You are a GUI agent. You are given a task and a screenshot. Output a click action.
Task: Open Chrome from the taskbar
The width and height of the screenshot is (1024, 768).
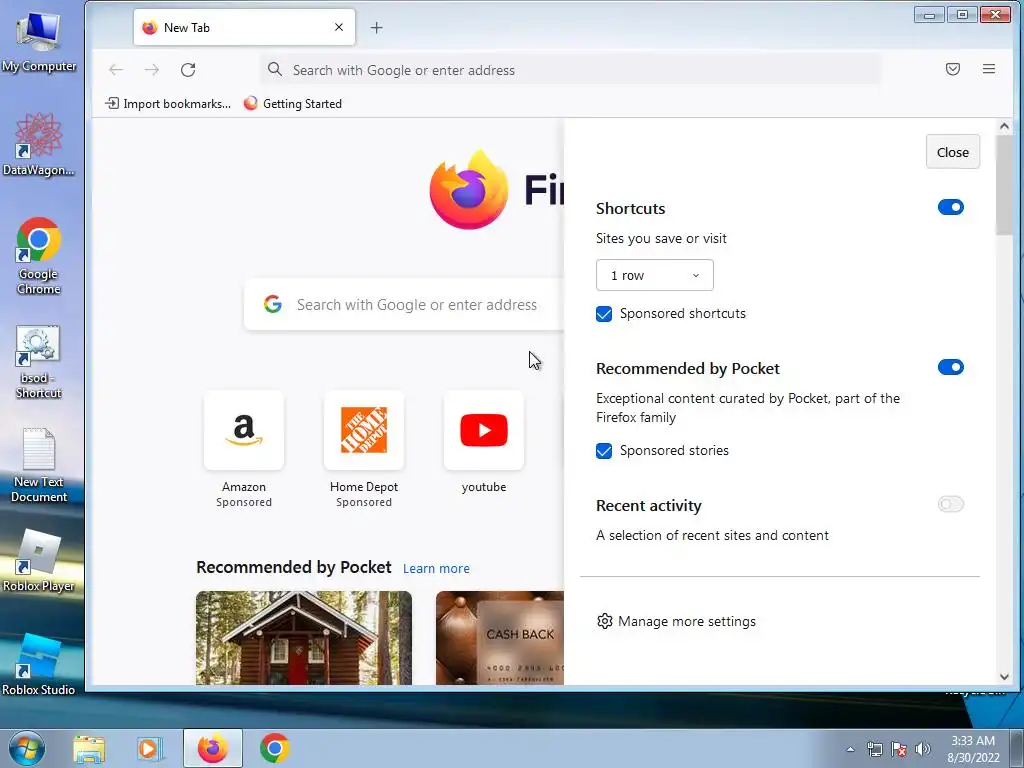pos(274,748)
